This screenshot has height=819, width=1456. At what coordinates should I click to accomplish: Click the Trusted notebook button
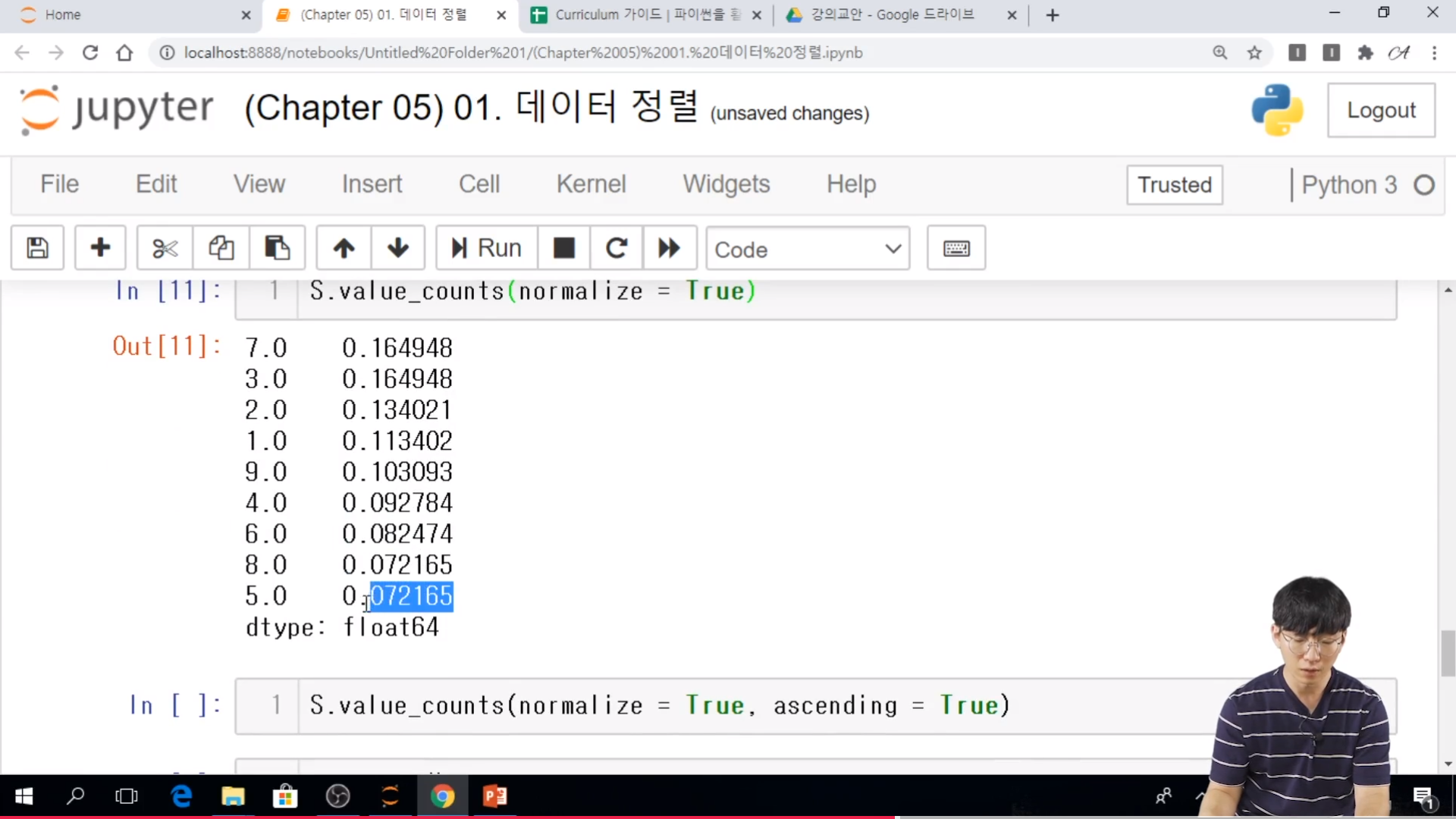point(1174,185)
